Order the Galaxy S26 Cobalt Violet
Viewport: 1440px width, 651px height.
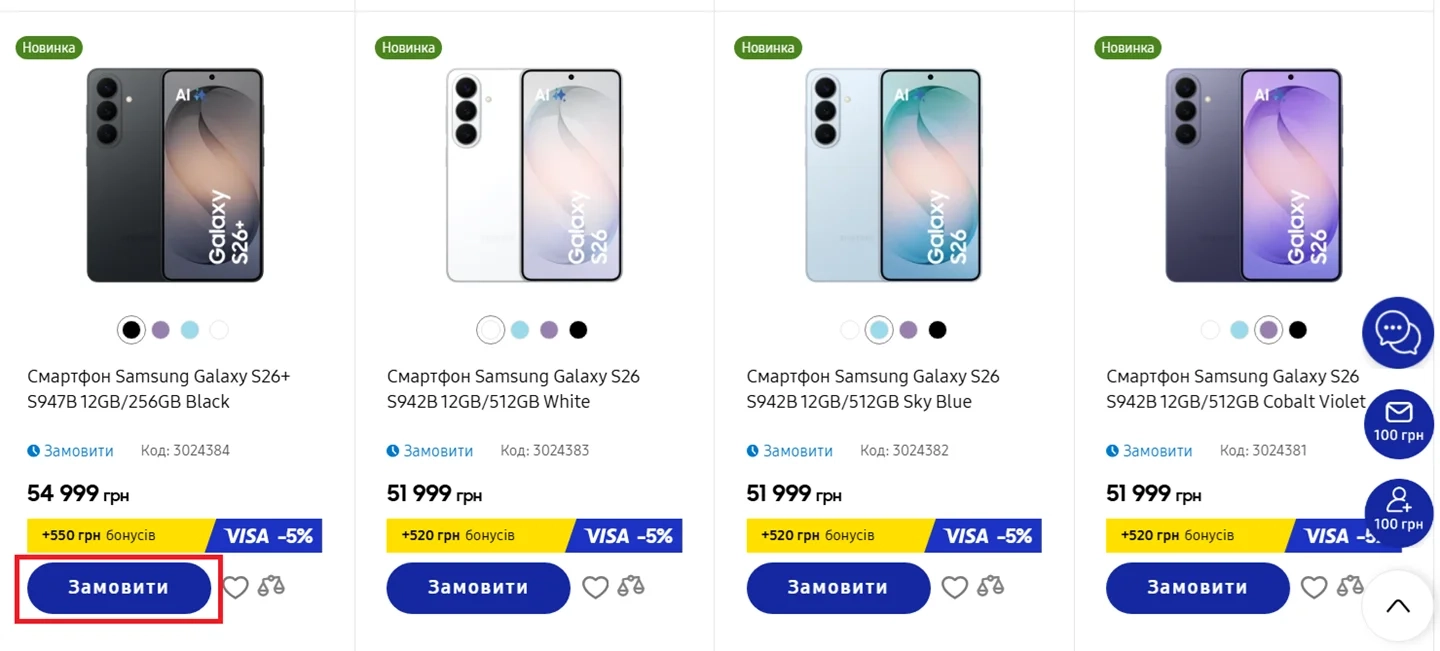pyautogui.click(x=1197, y=588)
